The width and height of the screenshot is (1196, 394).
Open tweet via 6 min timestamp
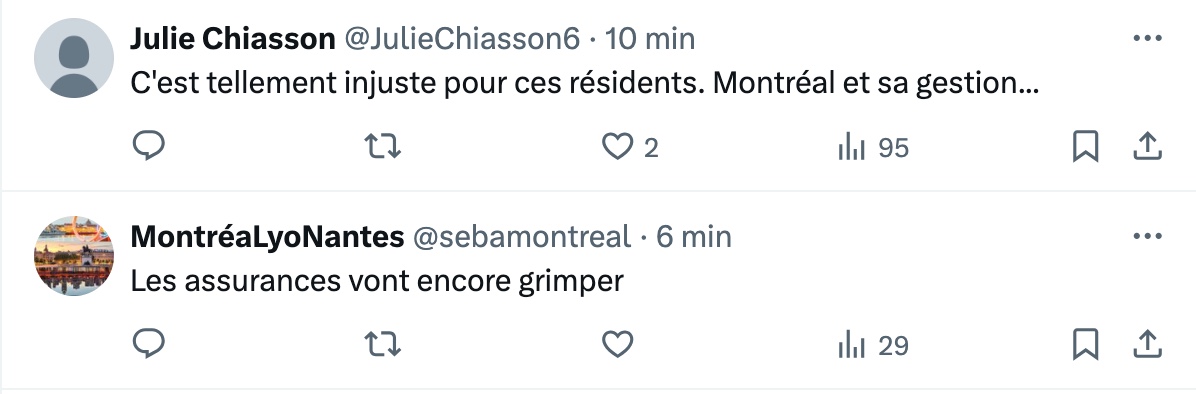[x=693, y=237]
